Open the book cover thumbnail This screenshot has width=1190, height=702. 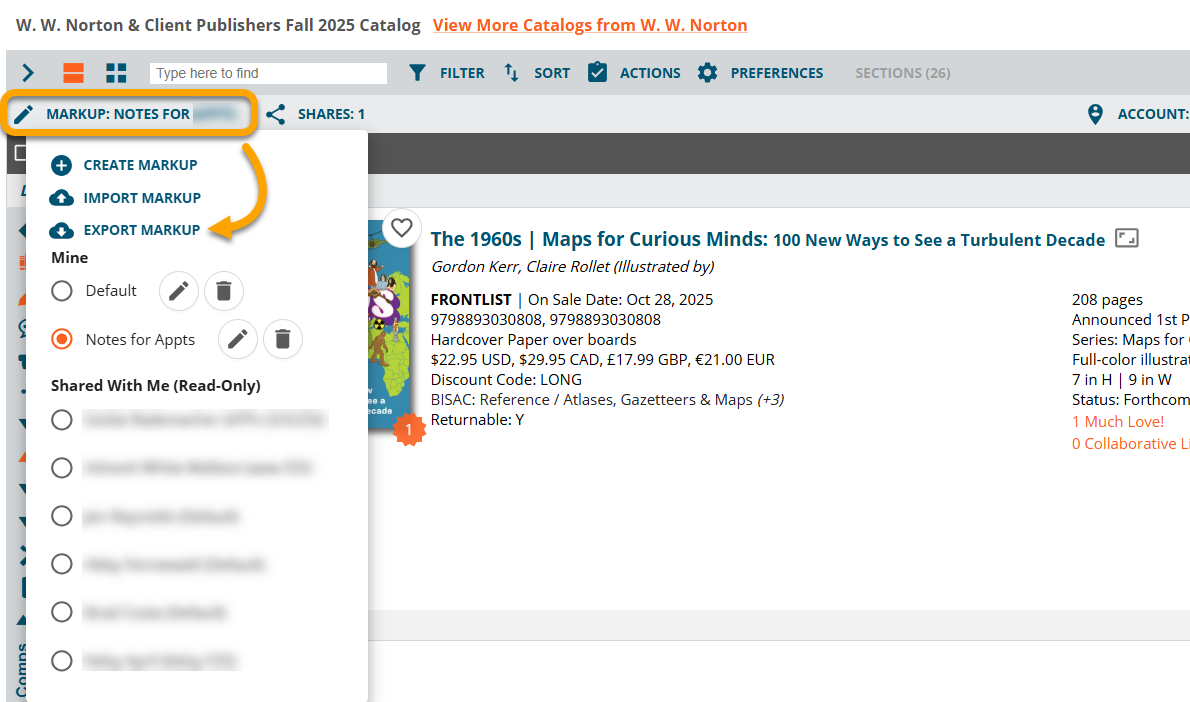389,326
